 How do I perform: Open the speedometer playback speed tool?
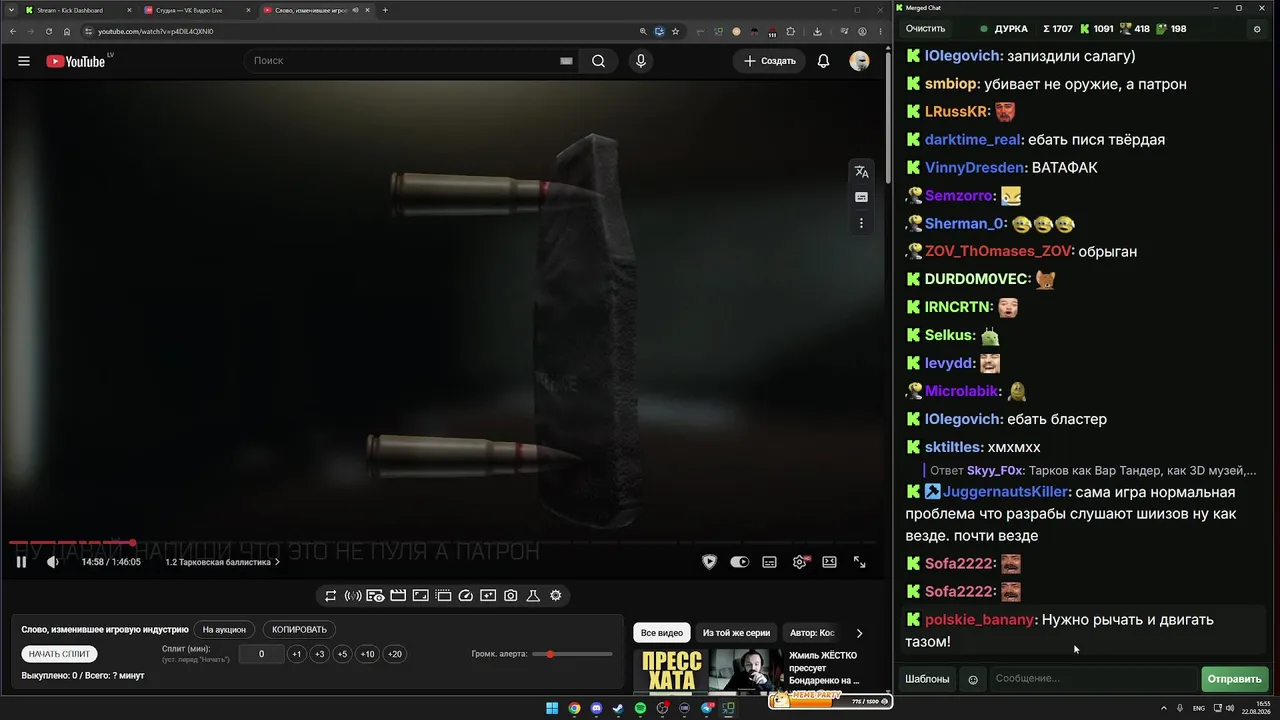(x=466, y=596)
